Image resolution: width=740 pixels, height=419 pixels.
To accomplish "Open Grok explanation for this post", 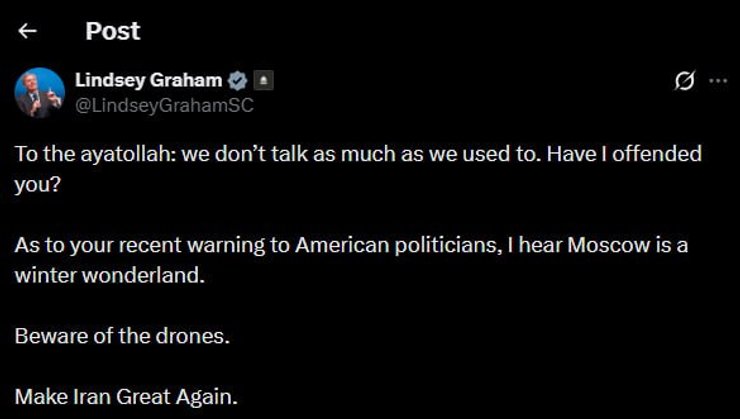I will 685,81.
